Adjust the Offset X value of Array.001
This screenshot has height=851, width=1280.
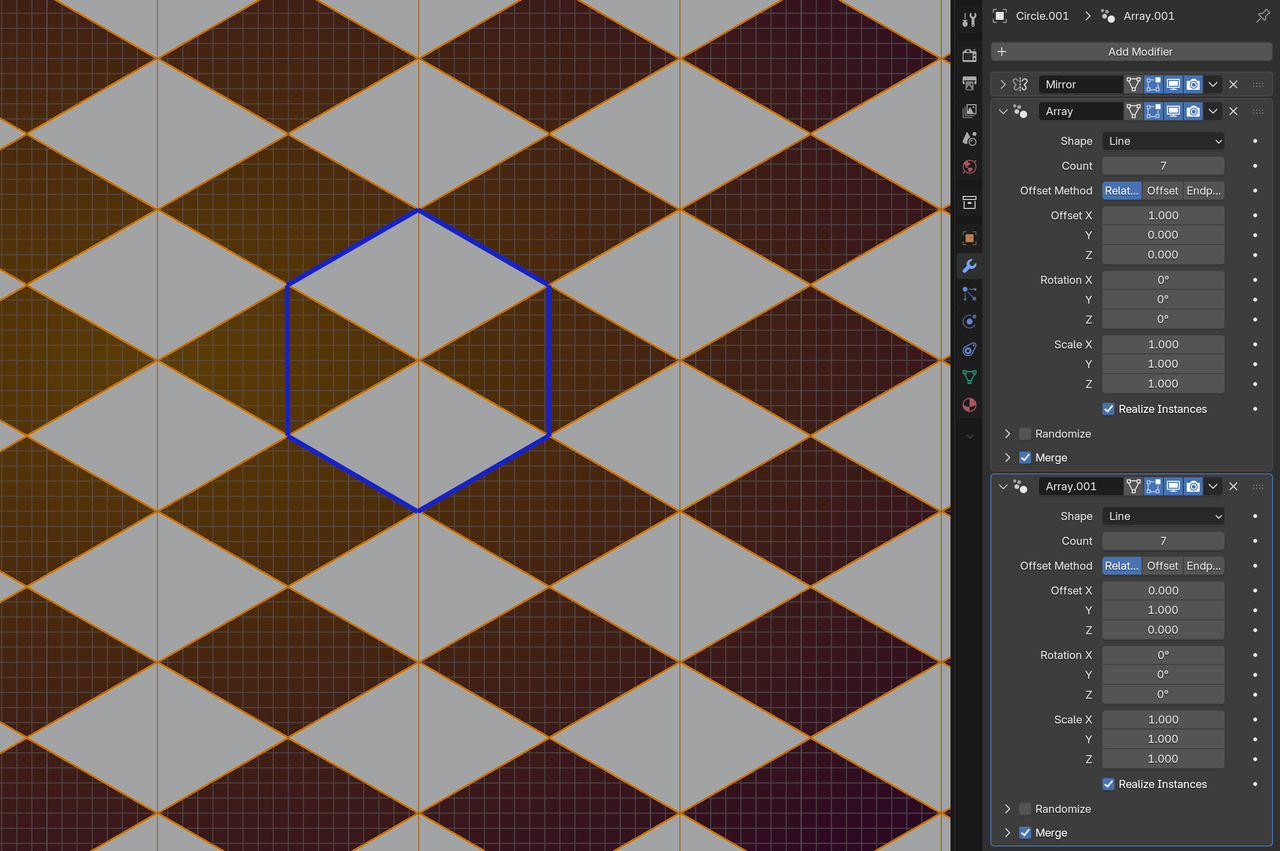(x=1163, y=590)
